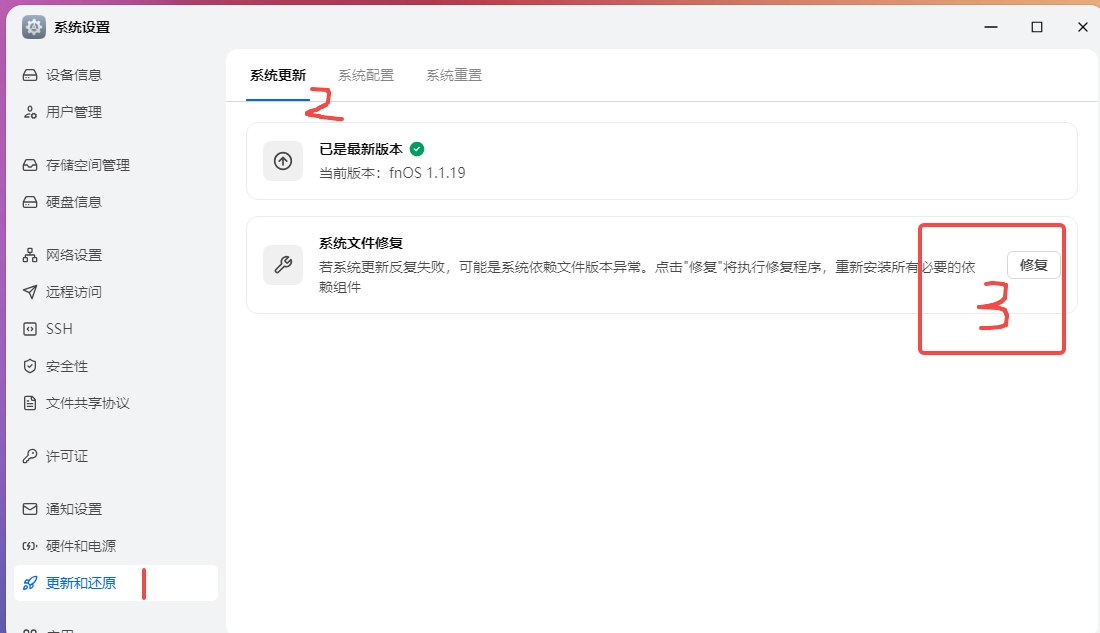
Task: Click the hard disk info icon
Action: [30, 202]
